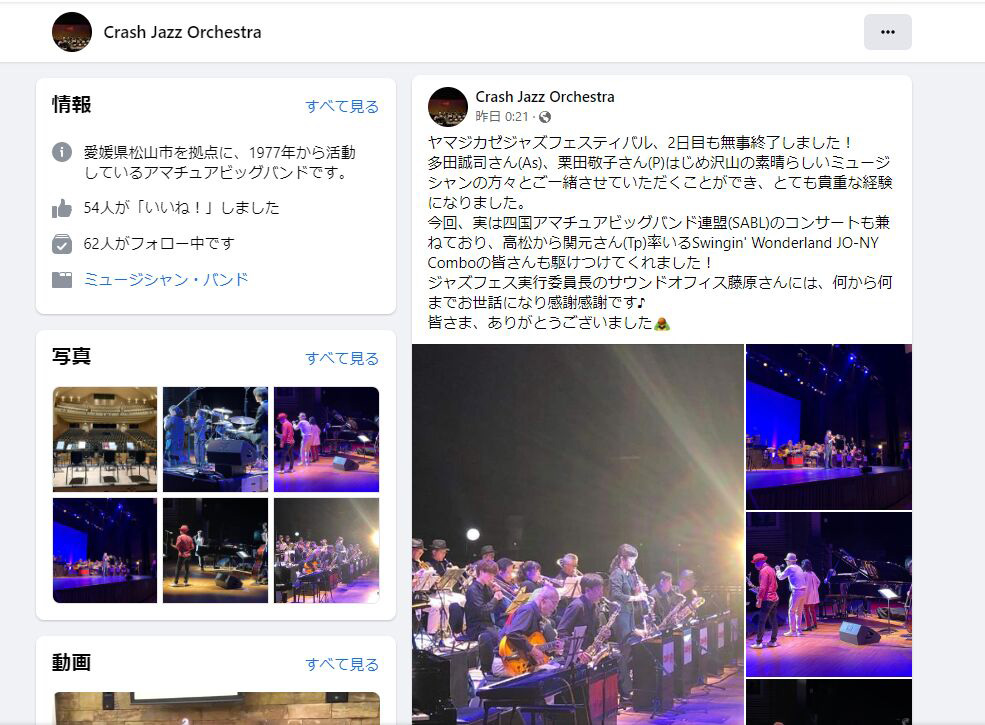Viewport: 985px width, 725px height.
Task: Open the video preview under 動画
Action: (217, 709)
